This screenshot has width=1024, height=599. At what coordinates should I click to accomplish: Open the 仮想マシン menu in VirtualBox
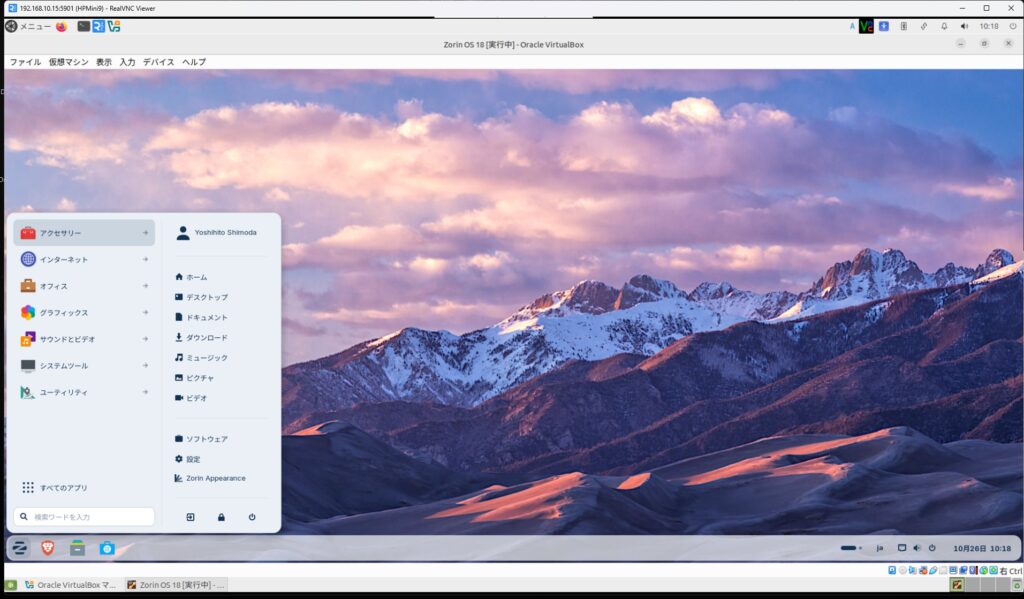(68, 62)
